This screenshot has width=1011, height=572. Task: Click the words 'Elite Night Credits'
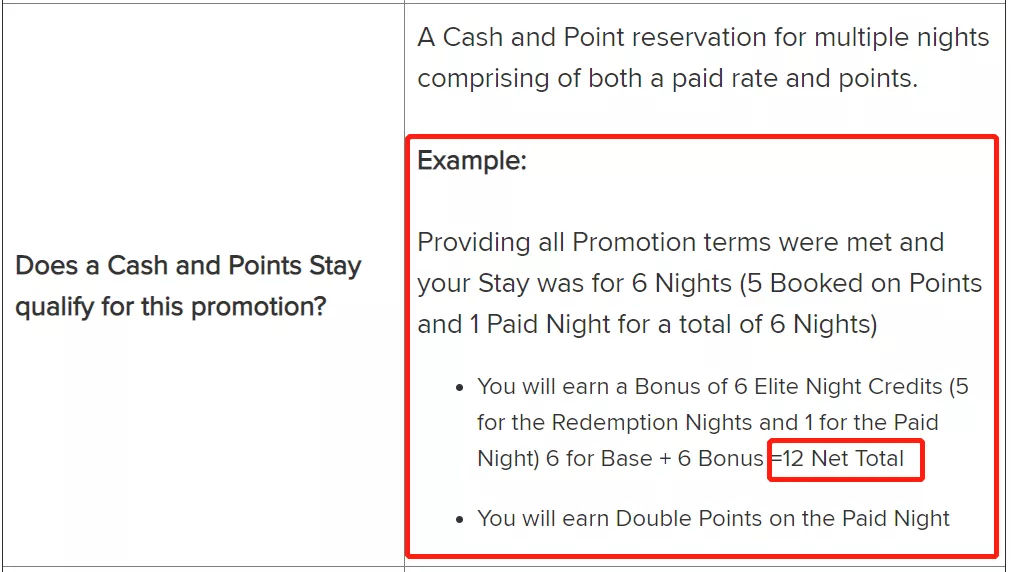click(x=849, y=386)
